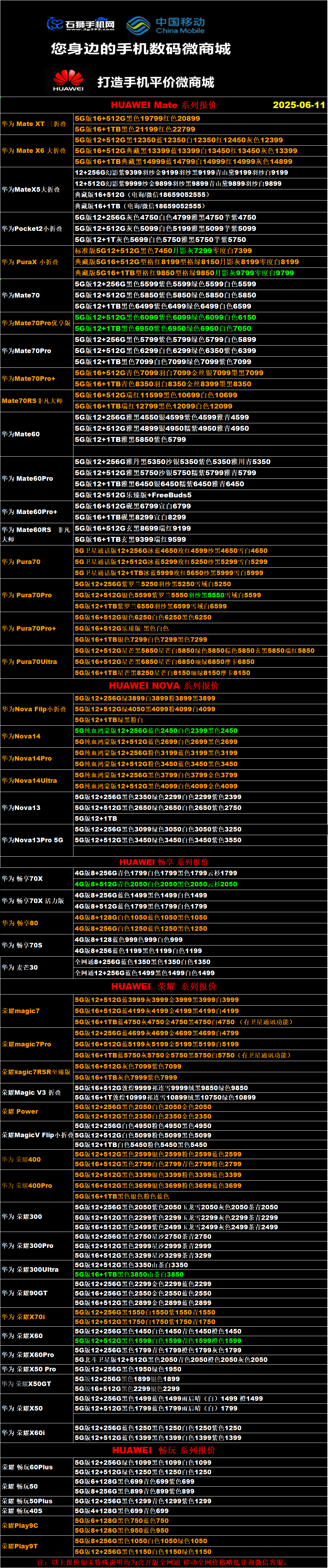Click Mate60 12+1TB 雅黑5850 price line
Viewport: 328px width, 1568px height.
(130, 440)
